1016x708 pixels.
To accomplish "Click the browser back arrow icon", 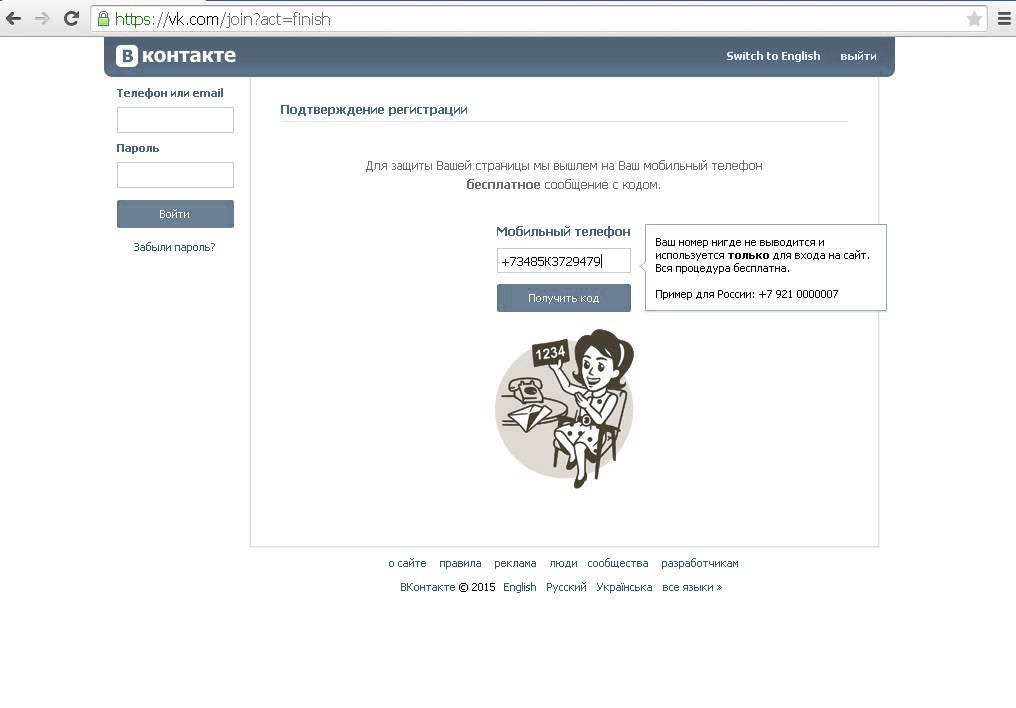I will point(13,19).
